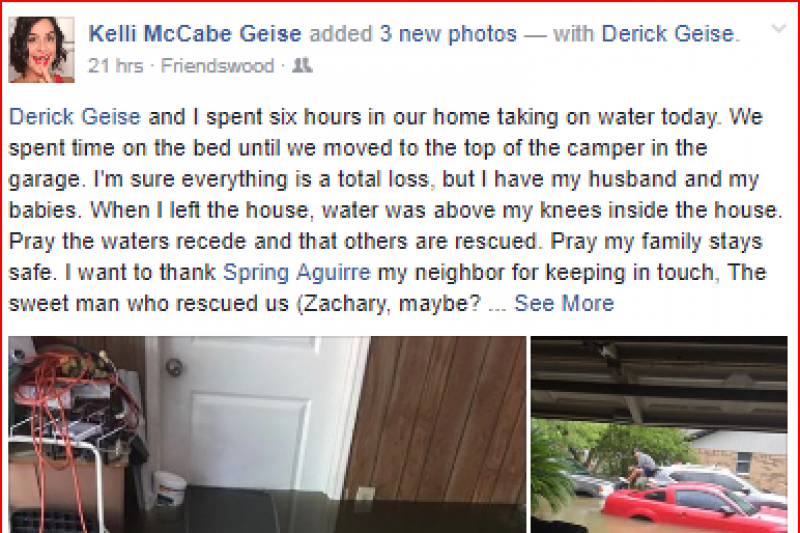Expand the post with "See More"
This screenshot has height=533, width=800.
click(564, 303)
